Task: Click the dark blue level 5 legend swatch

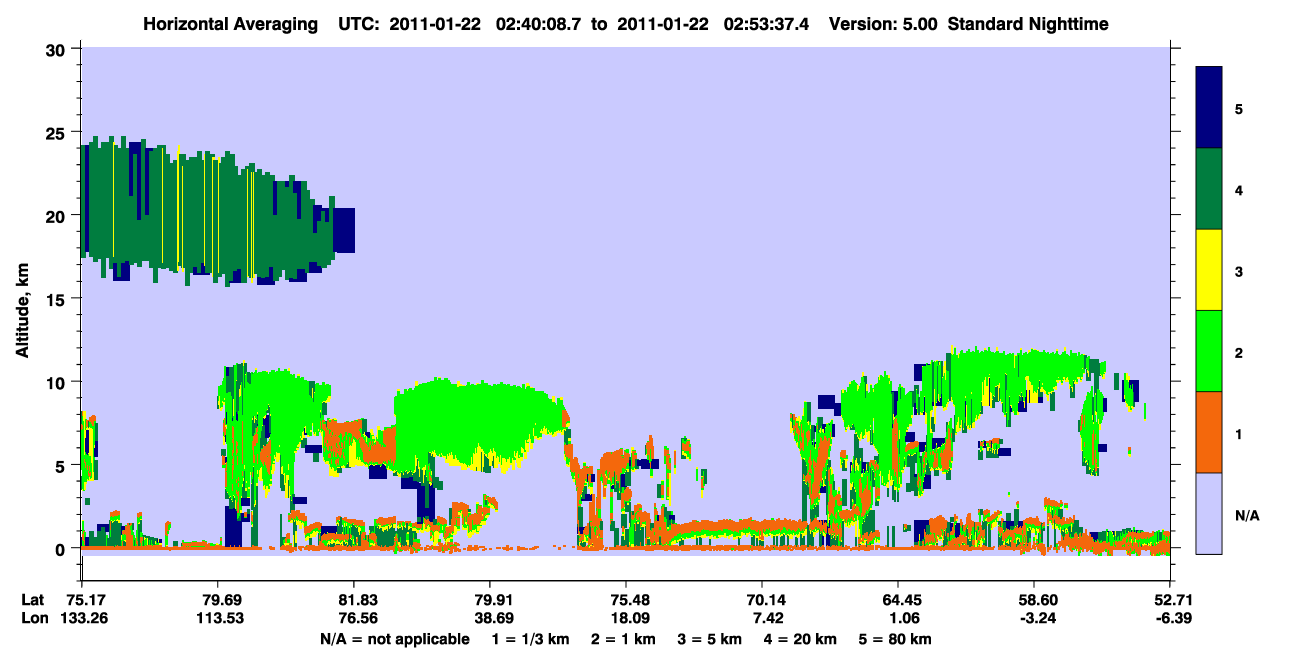Action: tap(1209, 108)
